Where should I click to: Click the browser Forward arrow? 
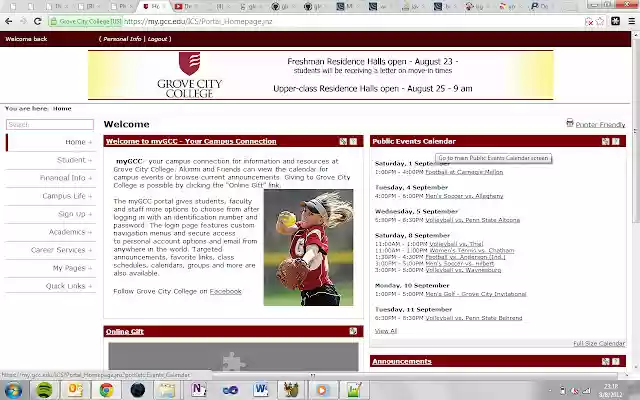[x=23, y=21]
